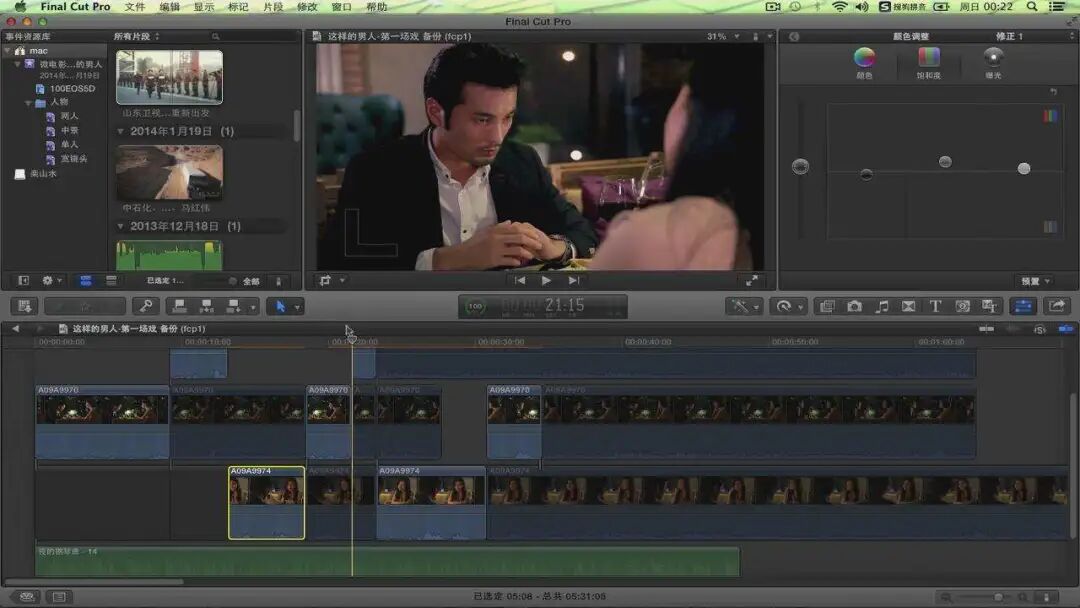Click the append clip button

[x=233, y=306]
